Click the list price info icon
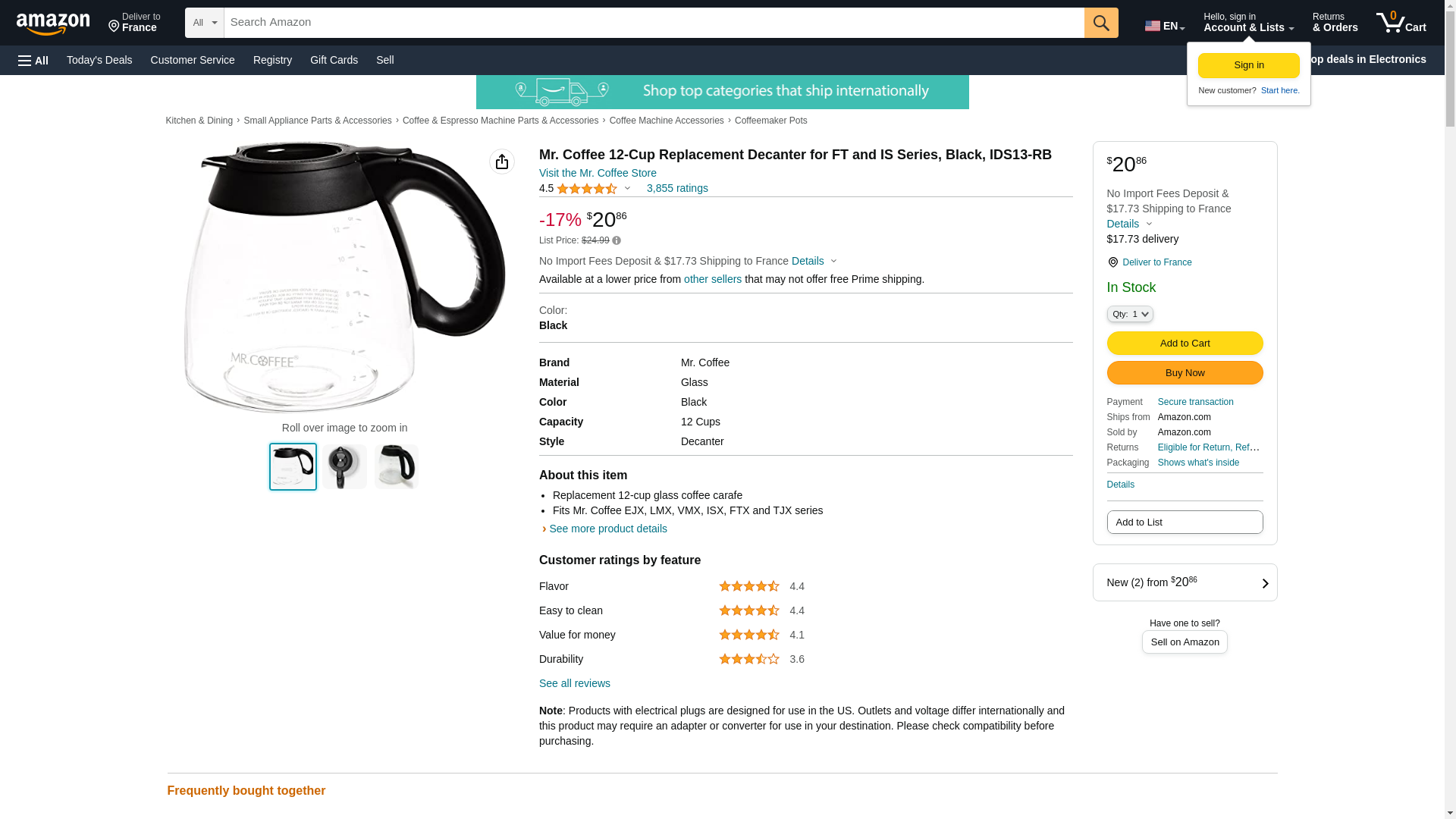The width and height of the screenshot is (1456, 819). point(617,240)
